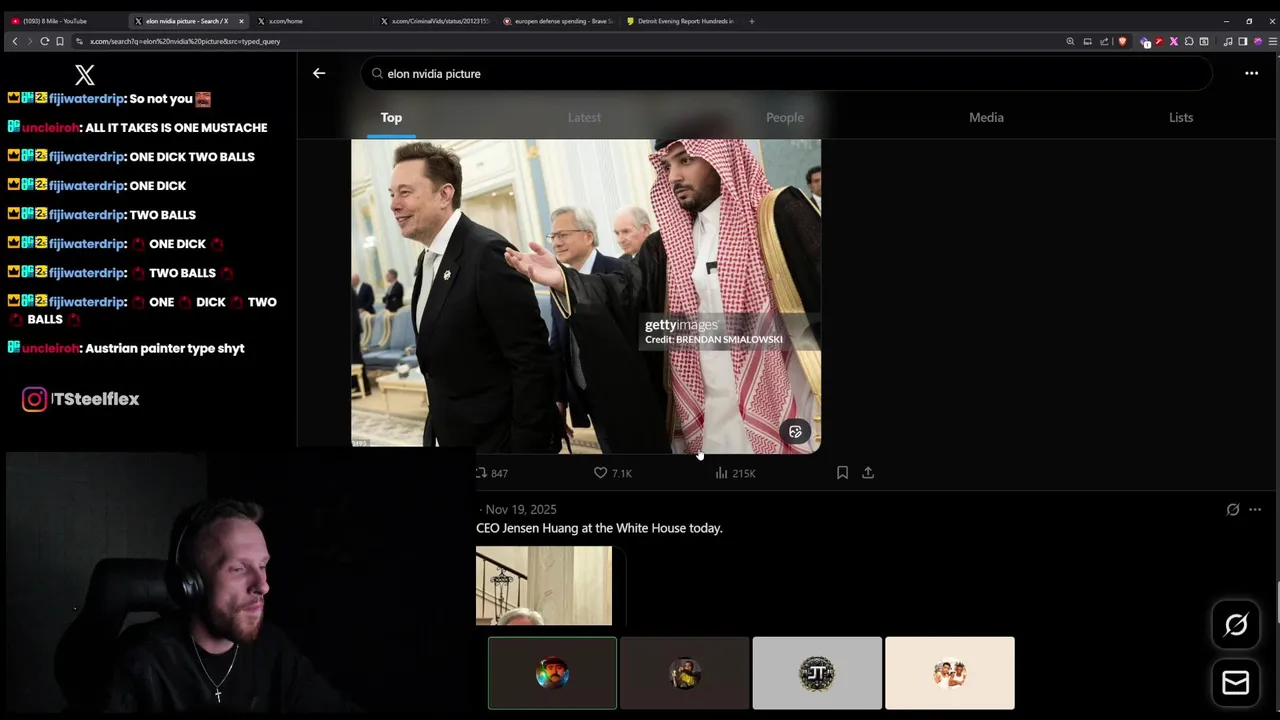Click the elon nvidia picture search field
Image resolution: width=1280 pixels, height=720 pixels.
coord(786,73)
